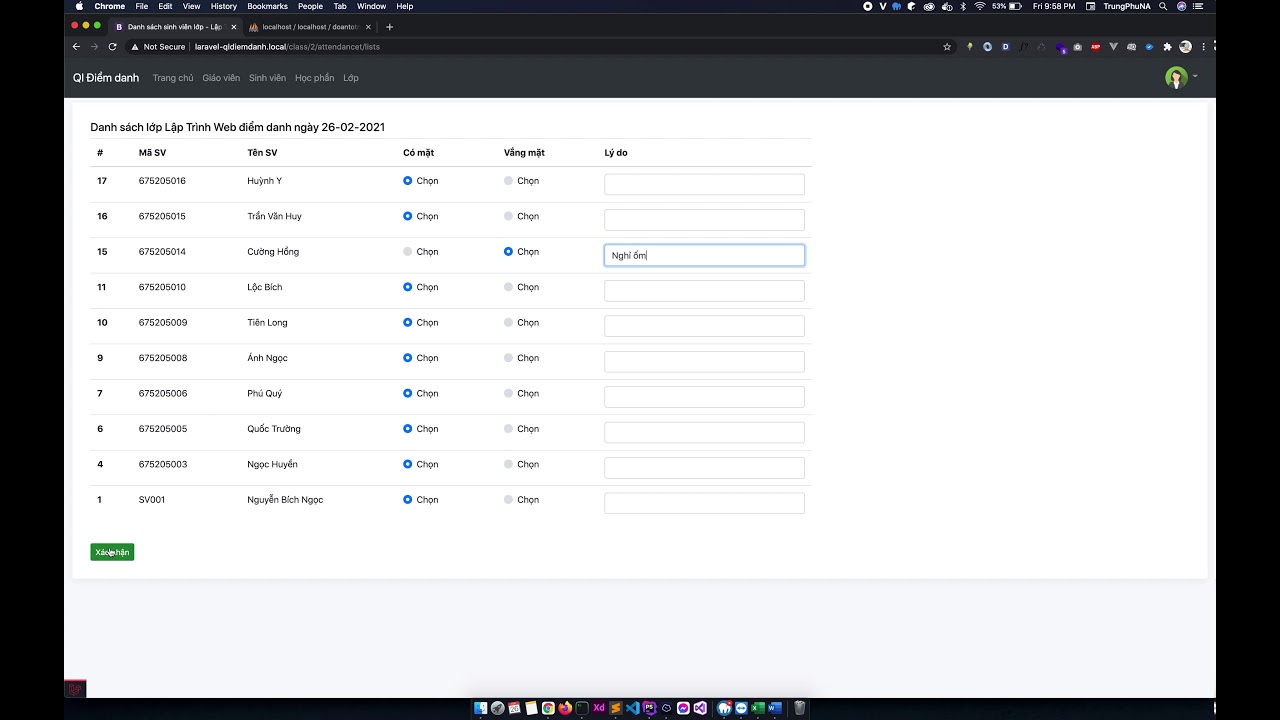1280x720 pixels.
Task: Open Bluetooth status in the menu bar
Action: point(963,6)
